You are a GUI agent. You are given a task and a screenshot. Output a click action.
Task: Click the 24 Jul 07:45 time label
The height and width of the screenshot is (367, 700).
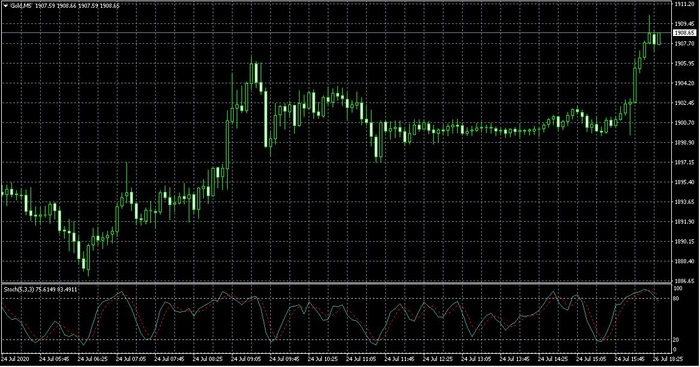click(169, 359)
